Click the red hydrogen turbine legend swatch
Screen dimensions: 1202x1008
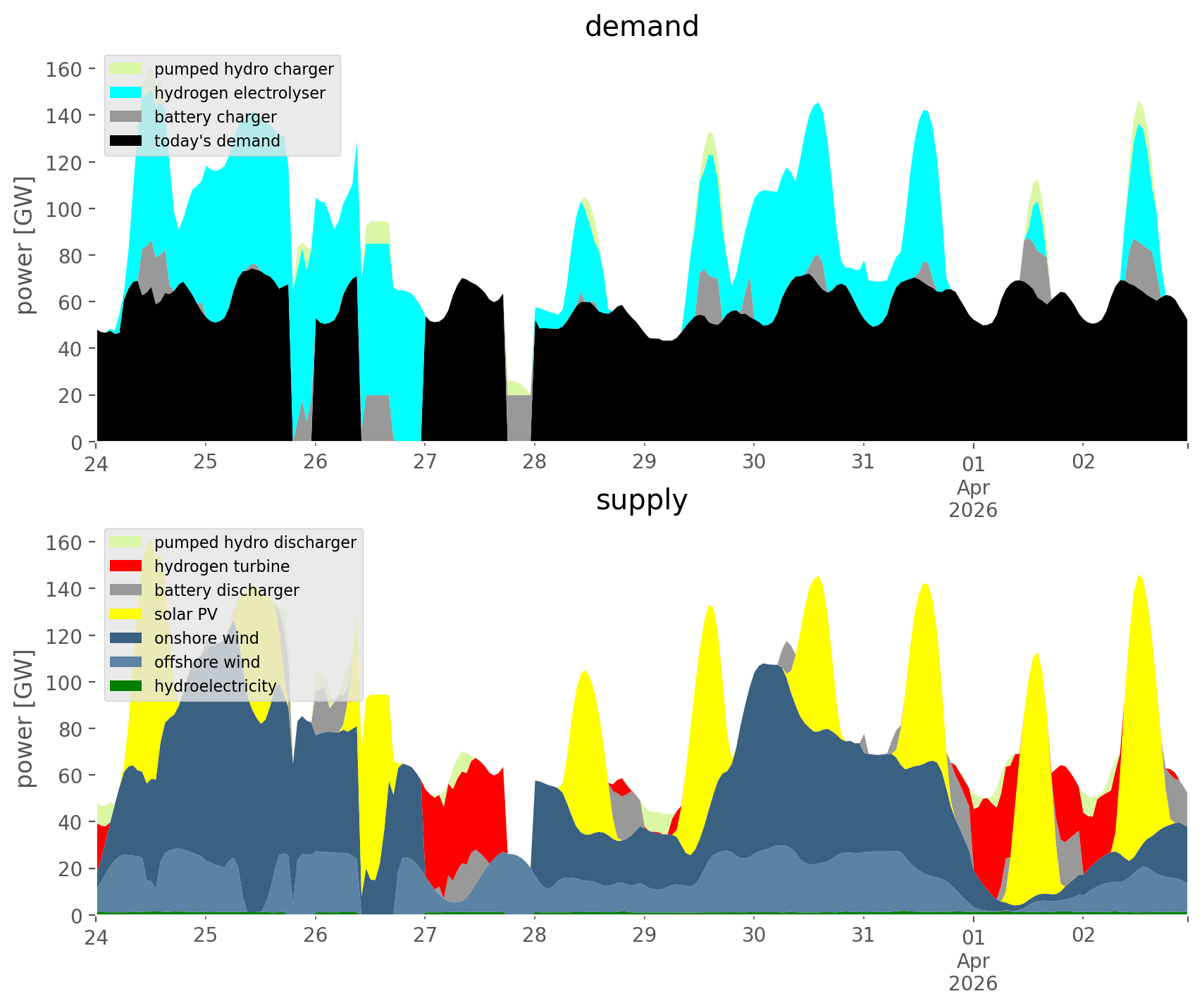[126, 566]
